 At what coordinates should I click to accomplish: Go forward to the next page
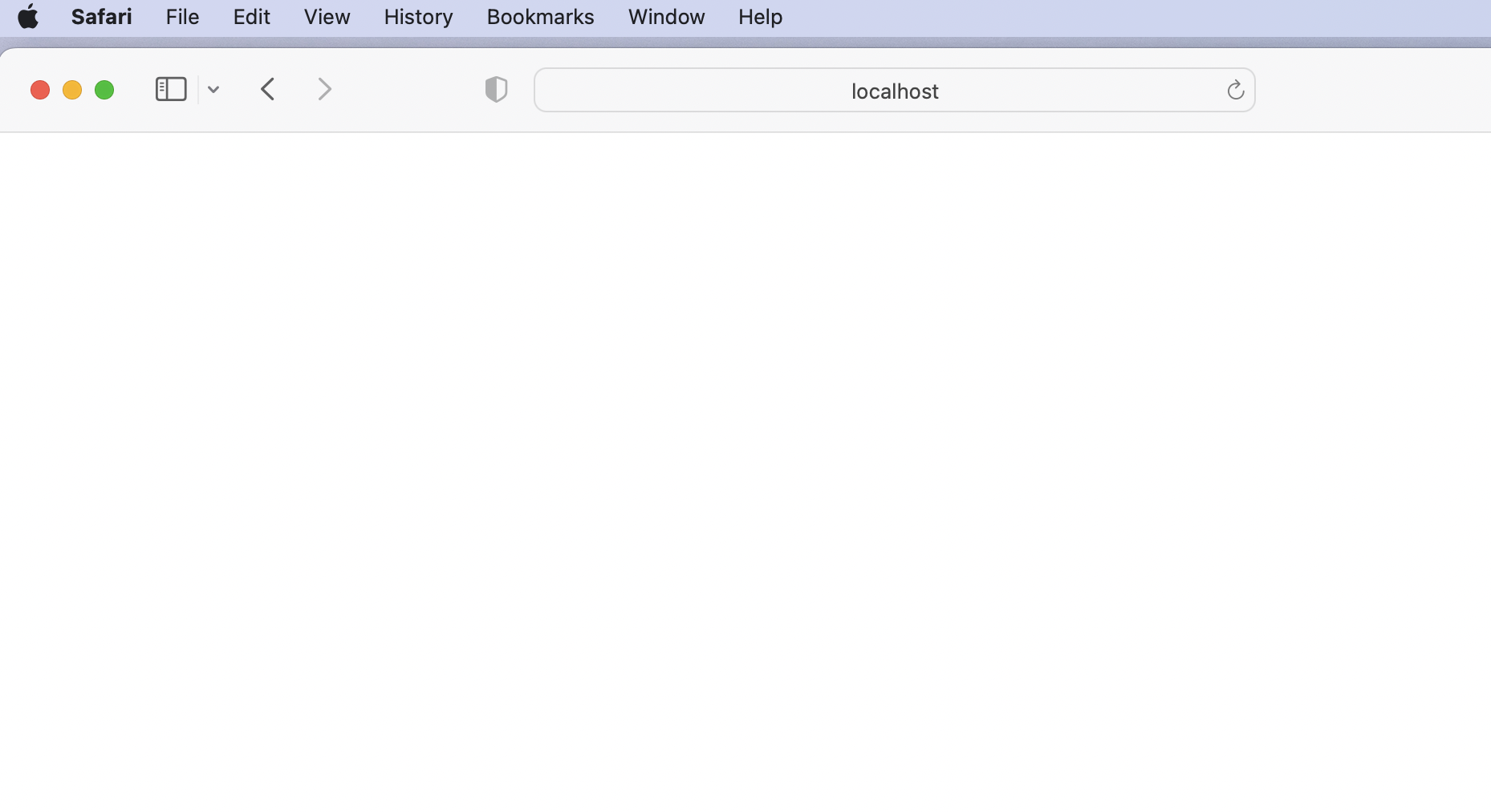click(324, 89)
